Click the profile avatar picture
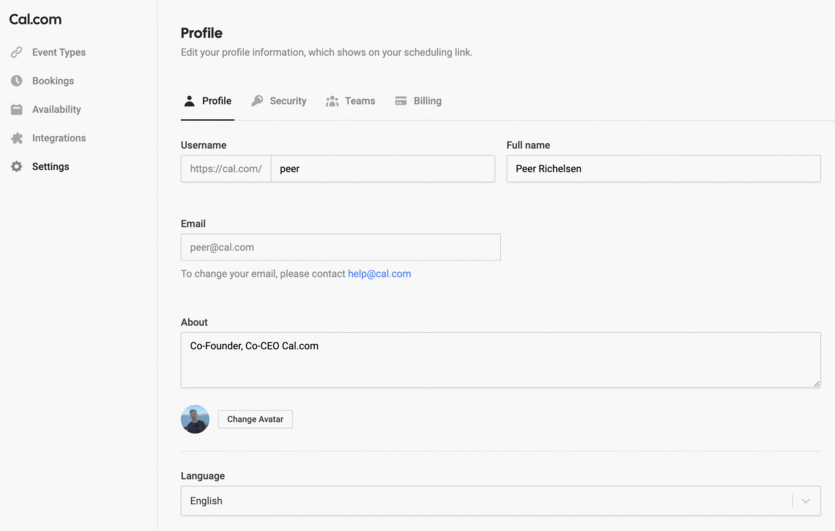Viewport: 835px width, 531px height. [195, 419]
